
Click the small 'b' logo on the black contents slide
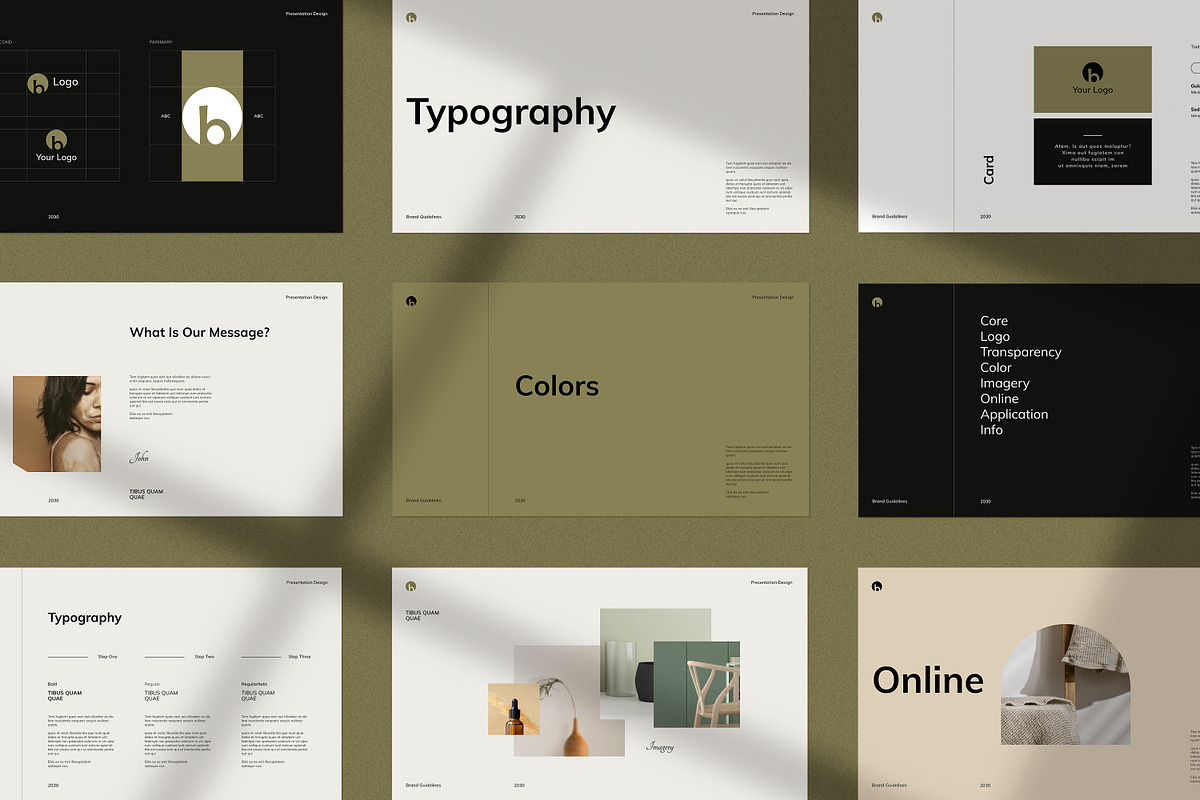pos(877,302)
